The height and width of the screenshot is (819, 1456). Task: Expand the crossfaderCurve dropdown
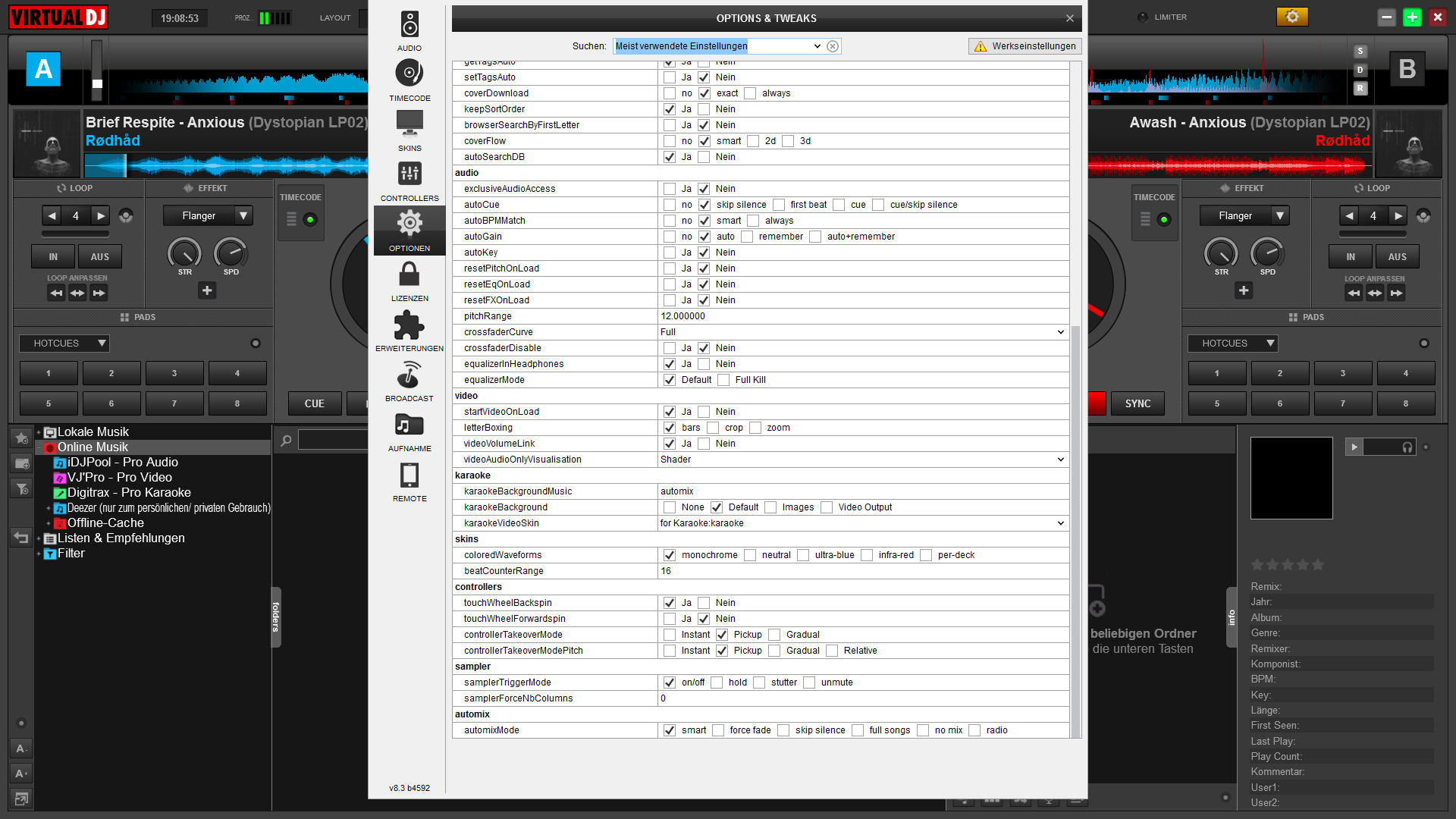pyautogui.click(x=1060, y=332)
